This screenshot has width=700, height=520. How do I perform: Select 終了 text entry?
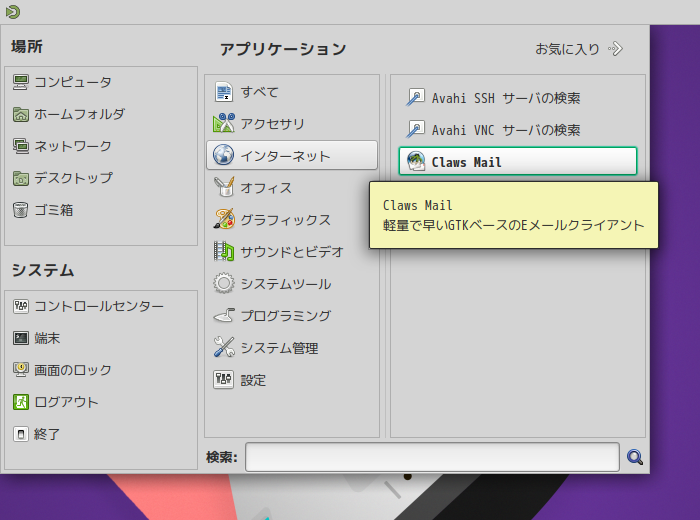[47, 434]
